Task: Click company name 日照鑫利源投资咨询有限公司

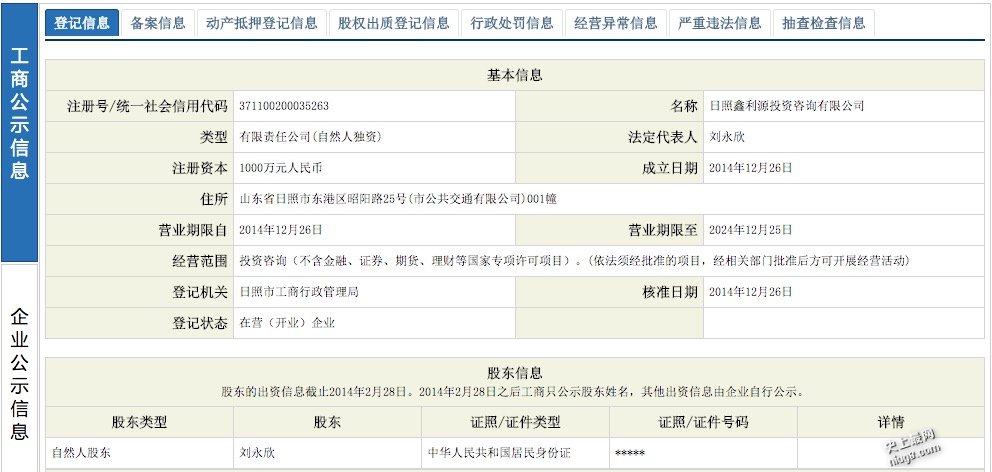Action: click(x=786, y=106)
